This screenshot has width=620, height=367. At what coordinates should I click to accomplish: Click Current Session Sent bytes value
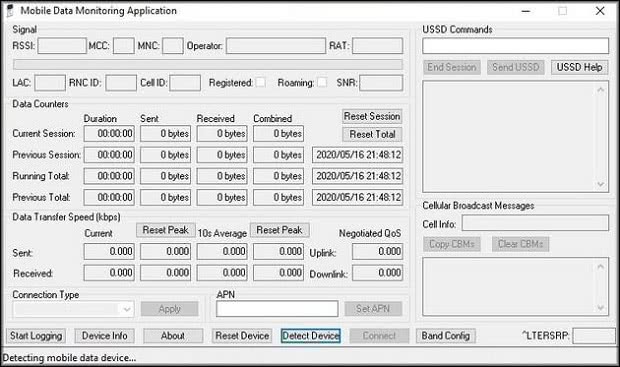tap(166, 134)
